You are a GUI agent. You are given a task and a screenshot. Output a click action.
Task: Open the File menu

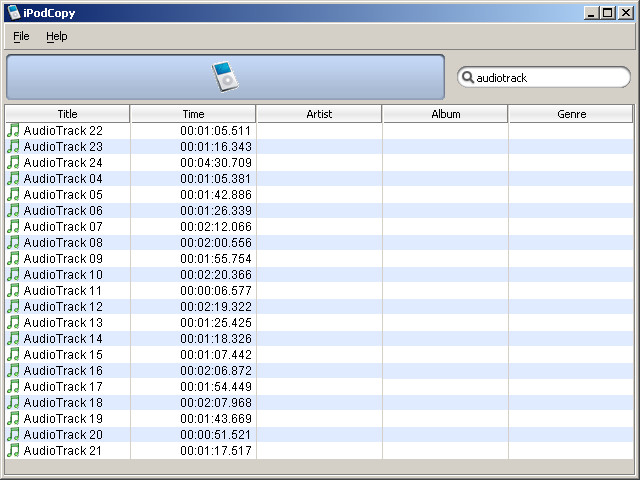pos(21,36)
